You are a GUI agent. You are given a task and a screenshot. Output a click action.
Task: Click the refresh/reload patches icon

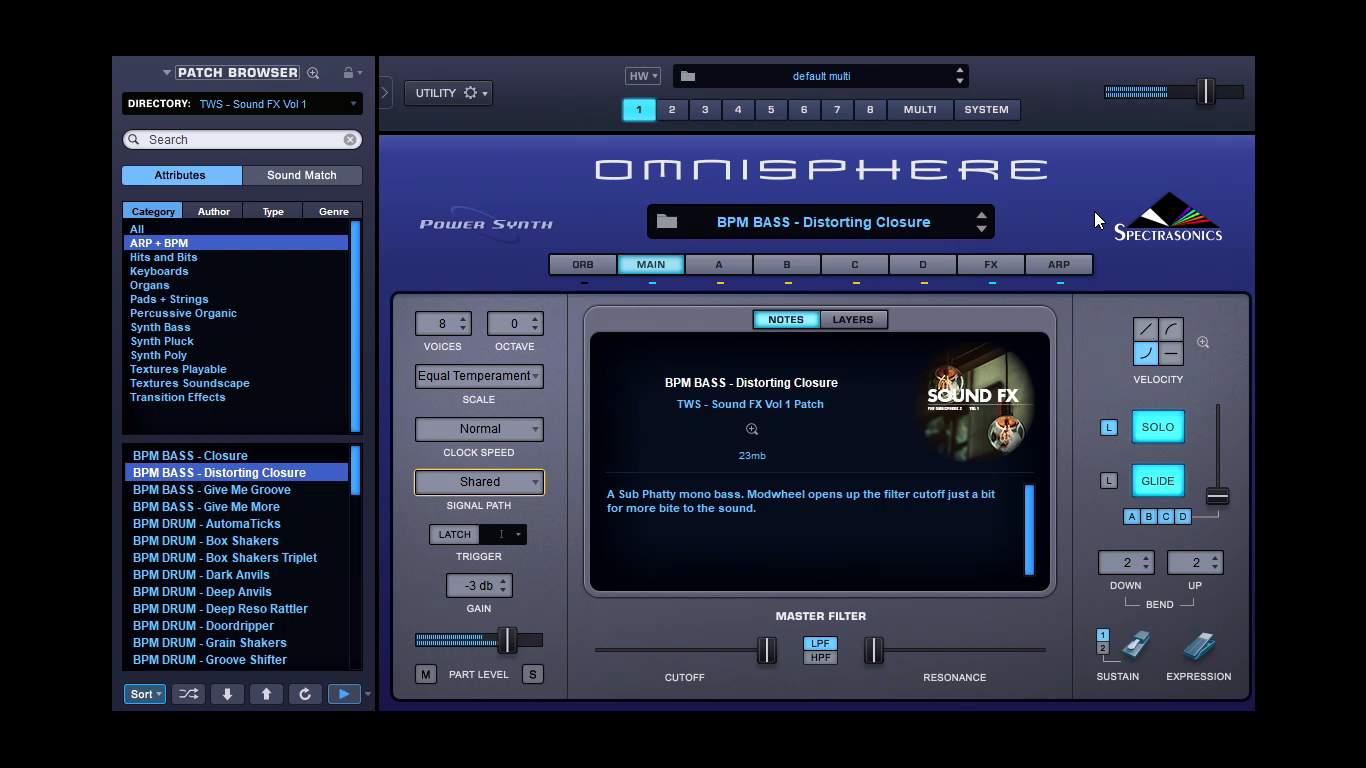pos(305,693)
